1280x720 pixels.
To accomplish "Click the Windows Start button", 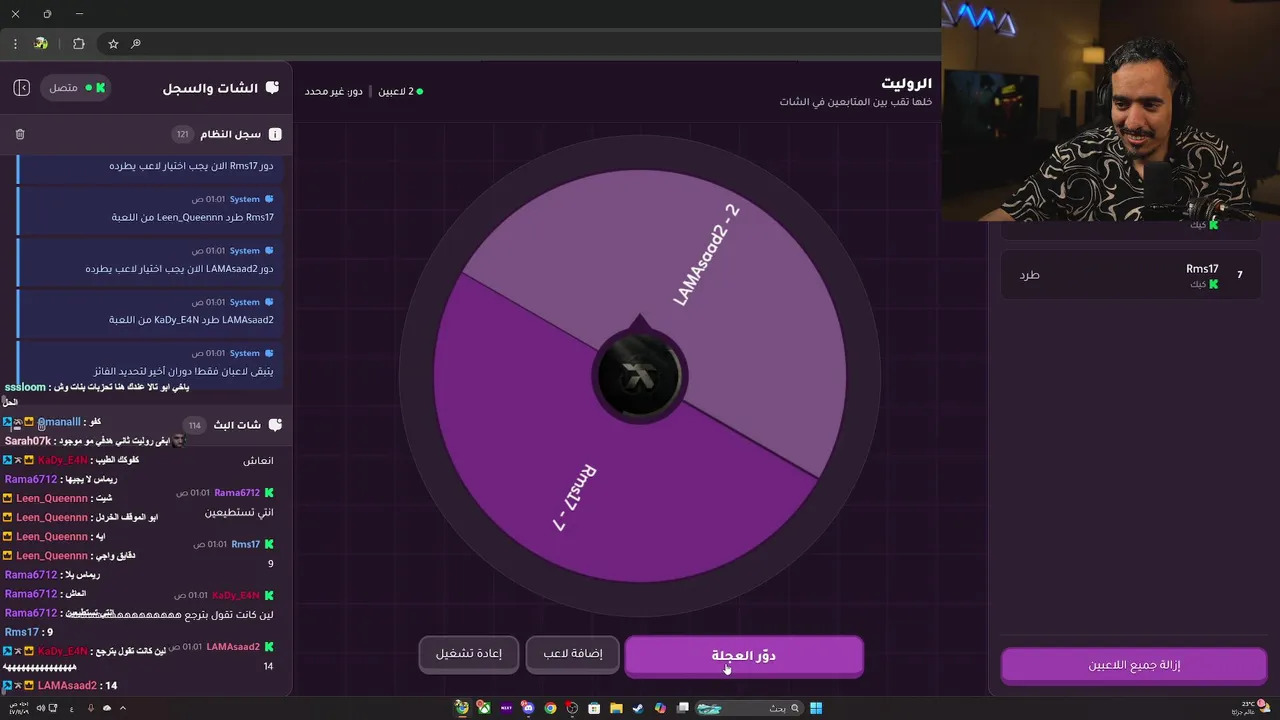I will click(x=816, y=708).
